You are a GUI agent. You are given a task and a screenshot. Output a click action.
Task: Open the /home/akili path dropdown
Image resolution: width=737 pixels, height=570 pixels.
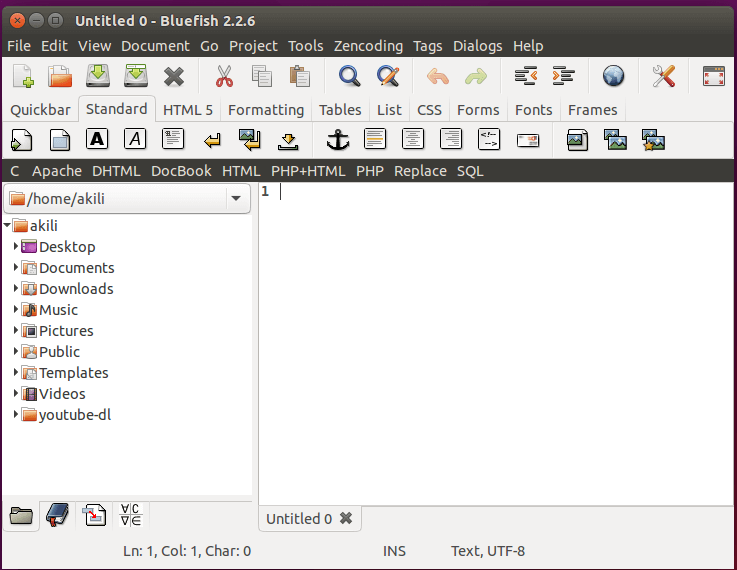point(236,198)
